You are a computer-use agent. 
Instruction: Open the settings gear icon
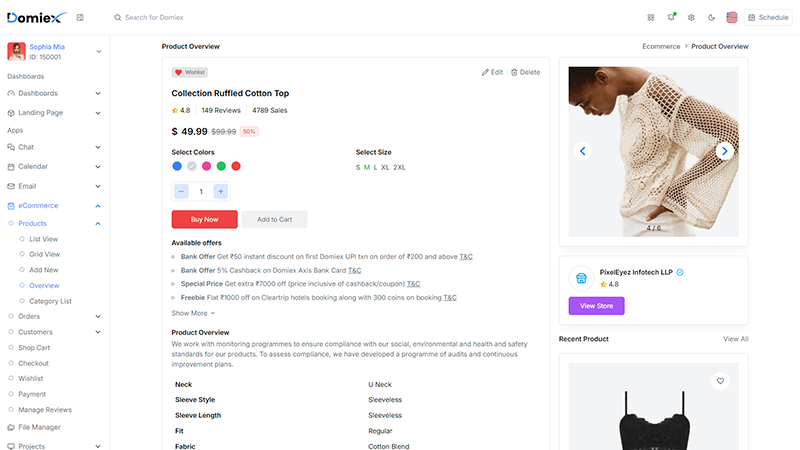pyautogui.click(x=691, y=17)
